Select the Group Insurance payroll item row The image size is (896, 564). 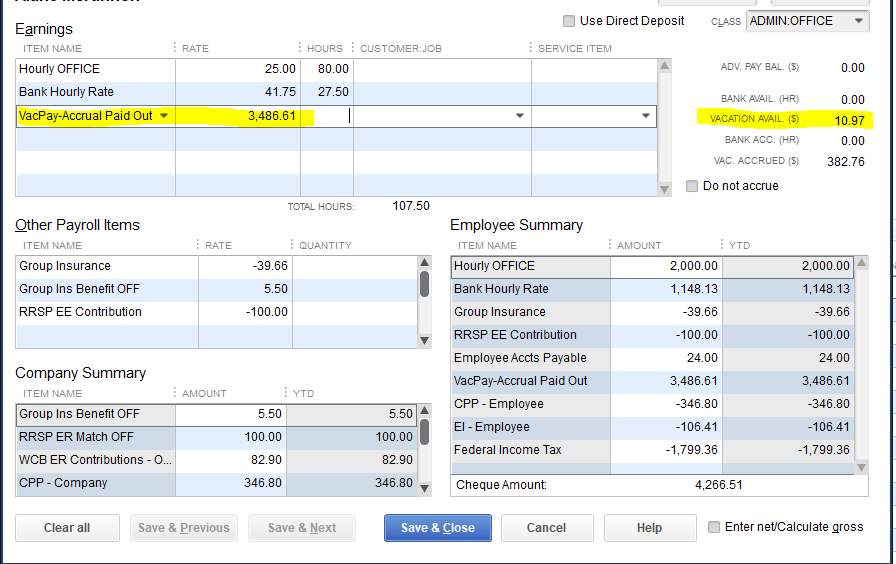pyautogui.click(x=107, y=266)
